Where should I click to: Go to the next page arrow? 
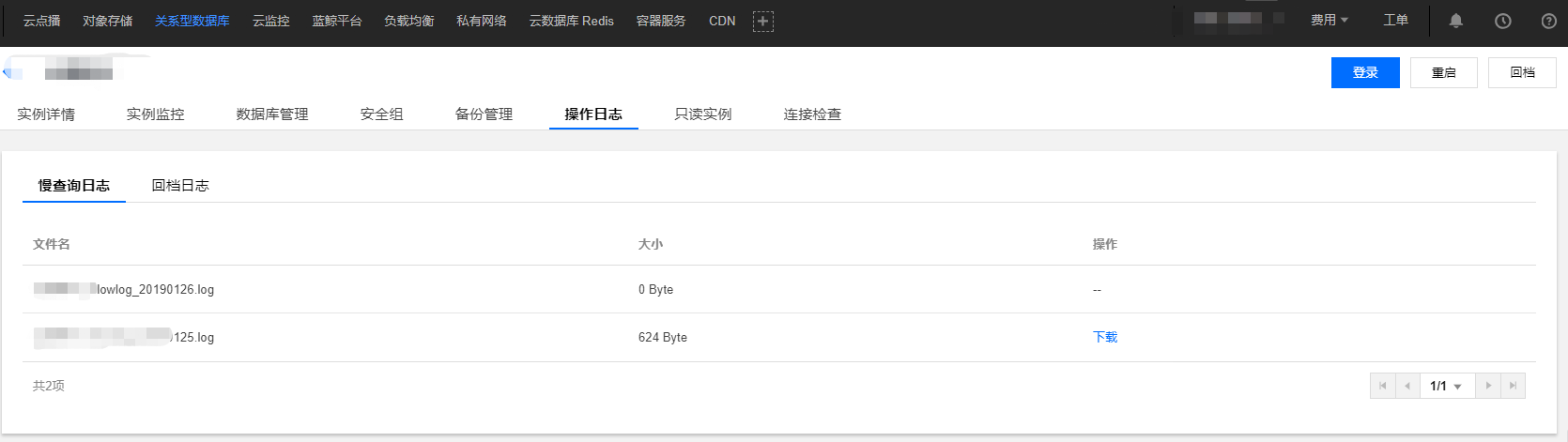(x=1488, y=386)
